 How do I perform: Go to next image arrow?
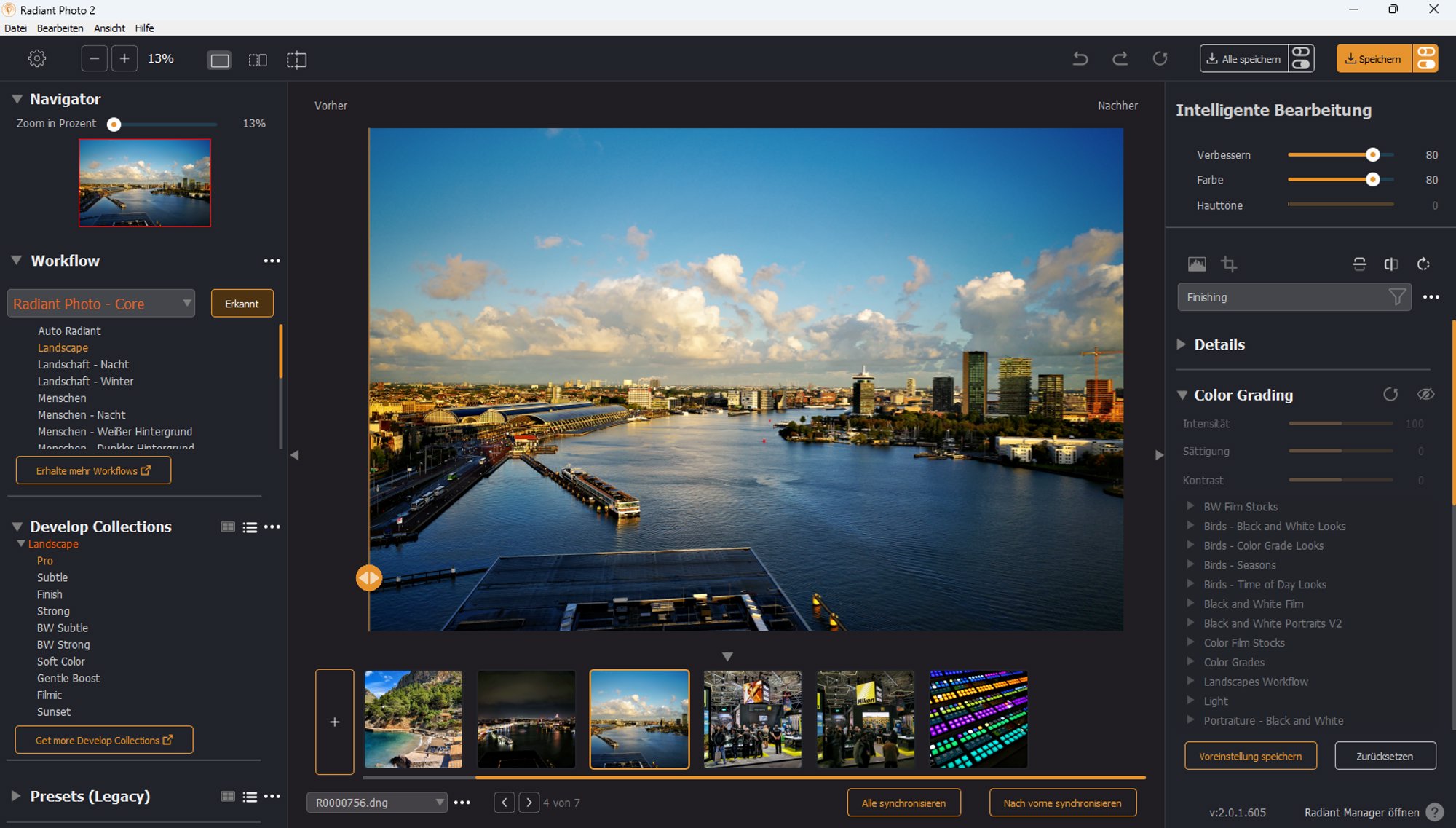[529, 803]
